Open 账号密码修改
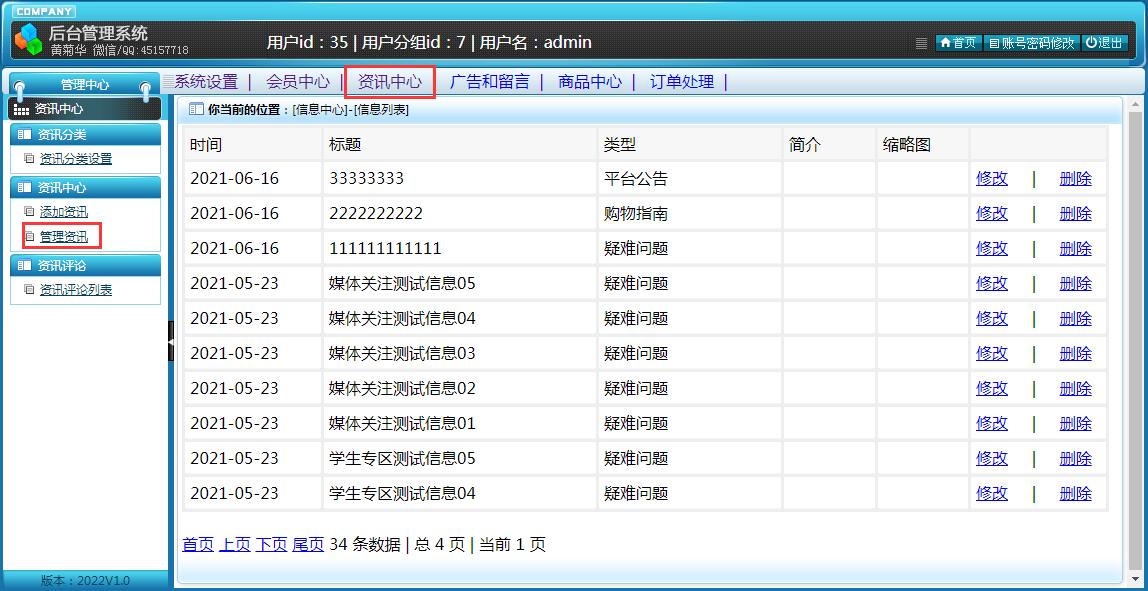The image size is (1148, 591). pyautogui.click(x=1031, y=43)
